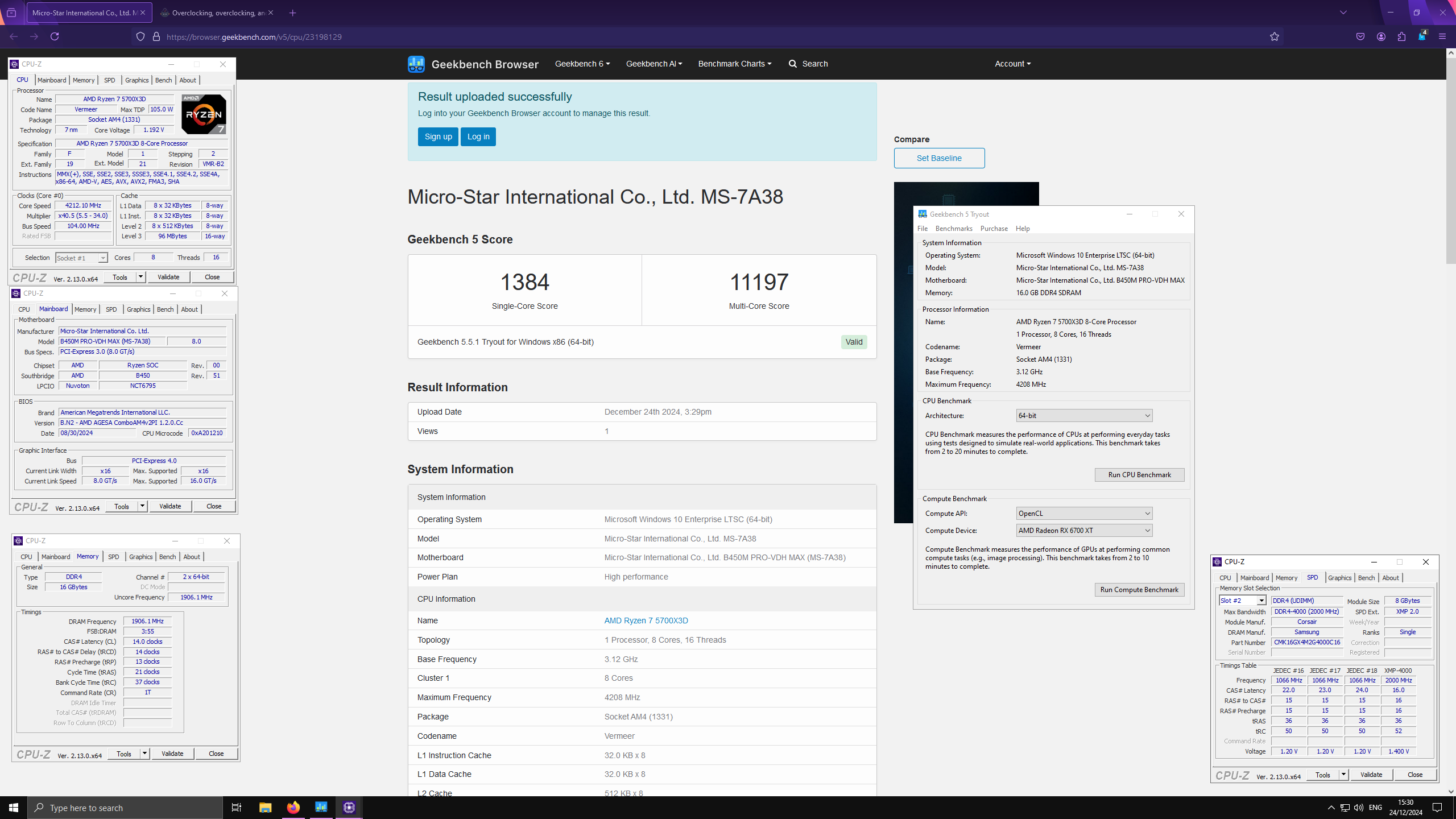This screenshot has height=819, width=1456.
Task: Click Close button in CPU-Z Memory window
Action: click(x=216, y=754)
